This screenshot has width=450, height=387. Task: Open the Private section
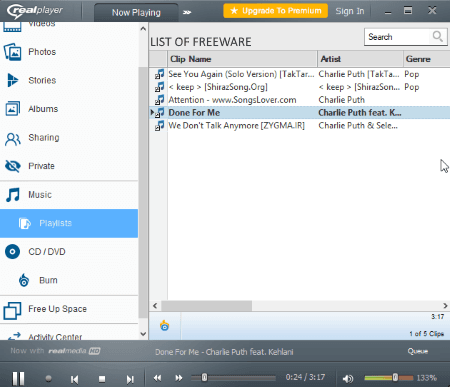[69, 166]
